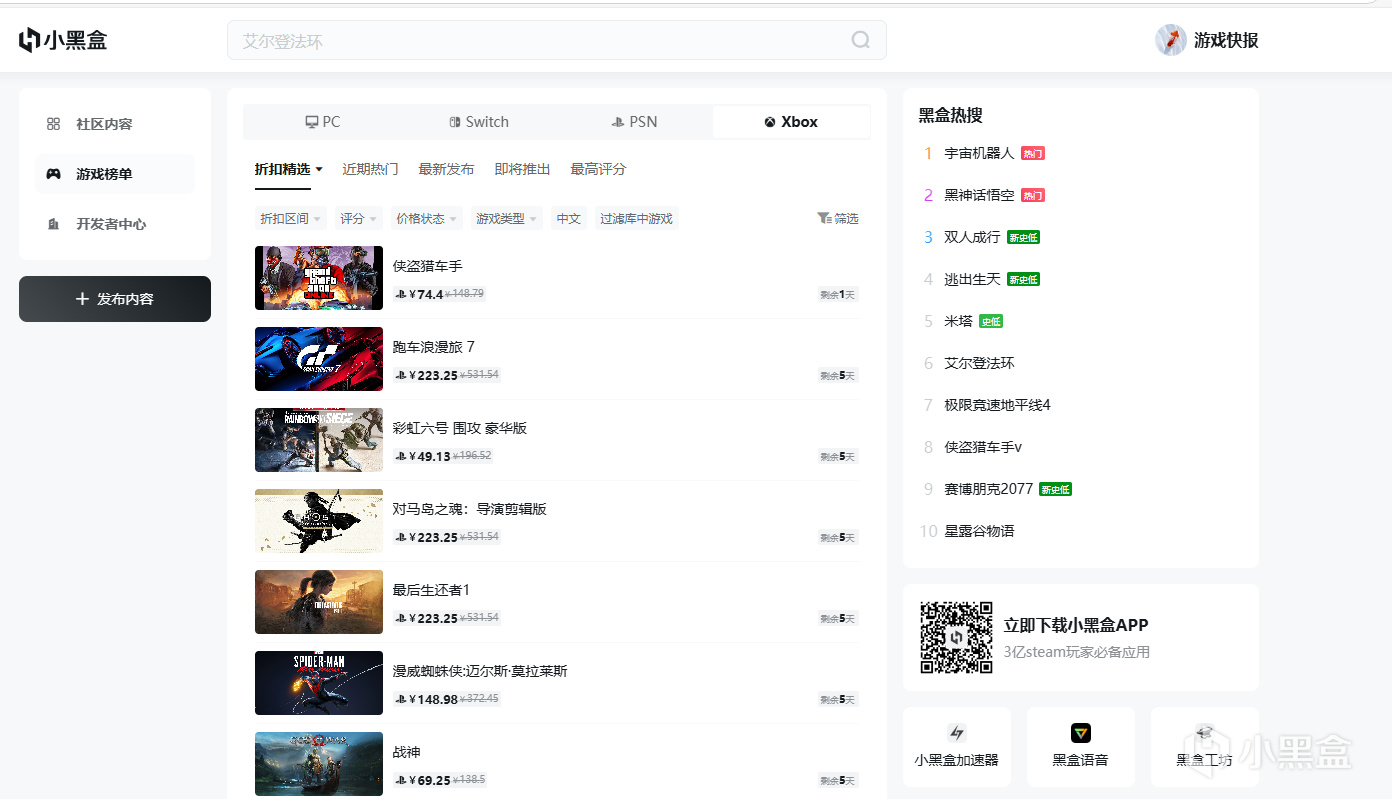Screen dimensions: 1392x799
Task: Click the 跑车浪漫旅 7 game title
Action: [434, 347]
